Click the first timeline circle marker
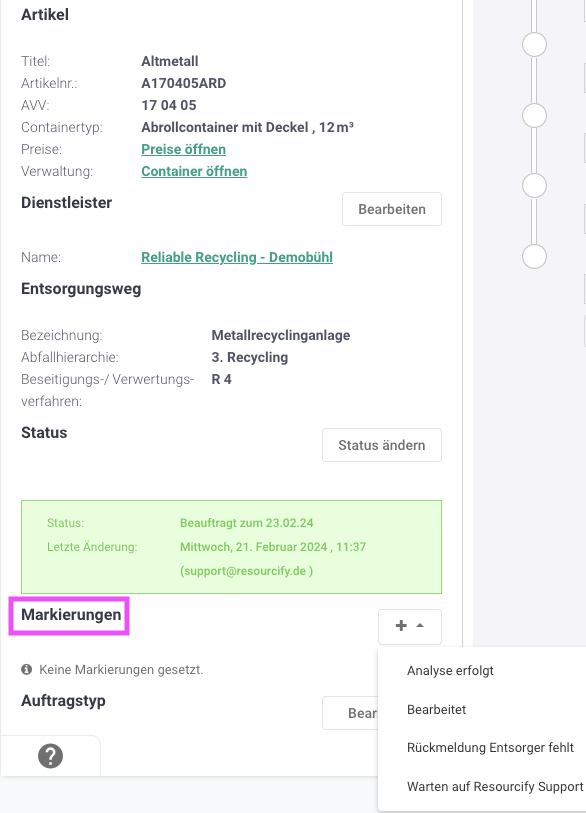 pos(534,45)
